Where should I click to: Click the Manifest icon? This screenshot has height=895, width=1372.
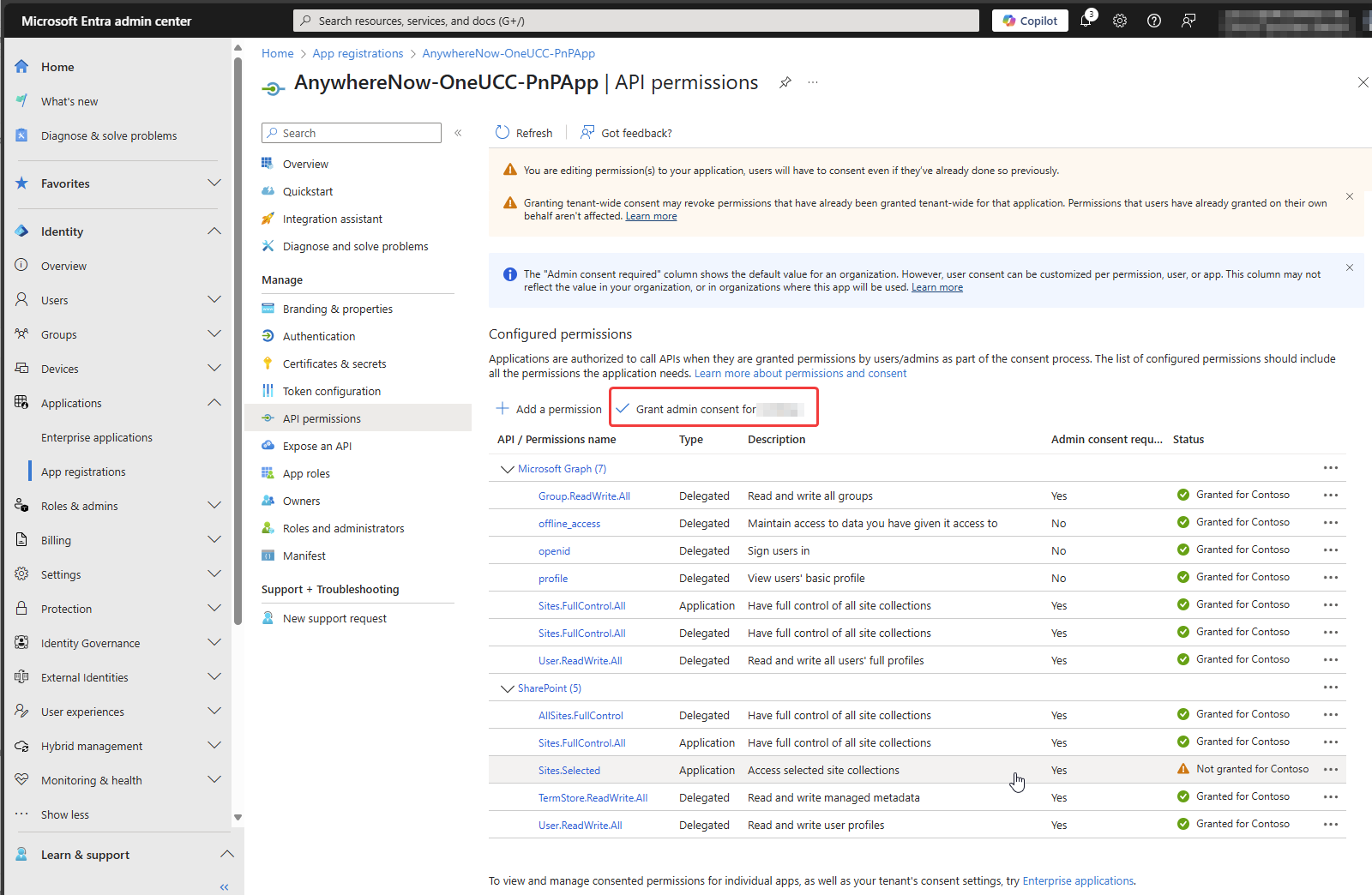click(268, 556)
